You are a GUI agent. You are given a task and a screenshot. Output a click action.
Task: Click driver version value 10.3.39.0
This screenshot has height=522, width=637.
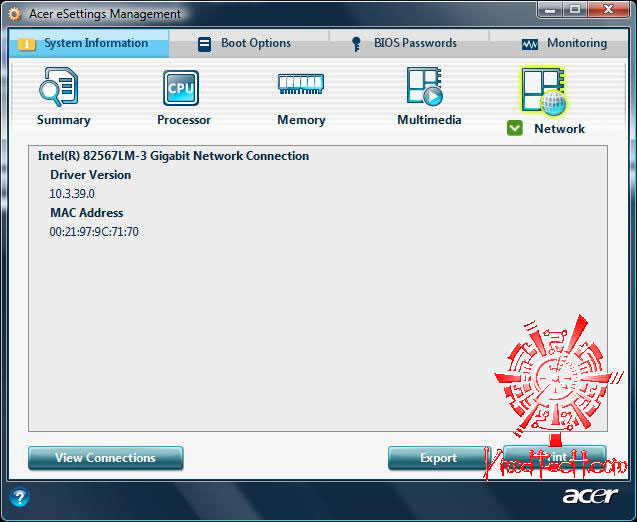click(x=72, y=194)
